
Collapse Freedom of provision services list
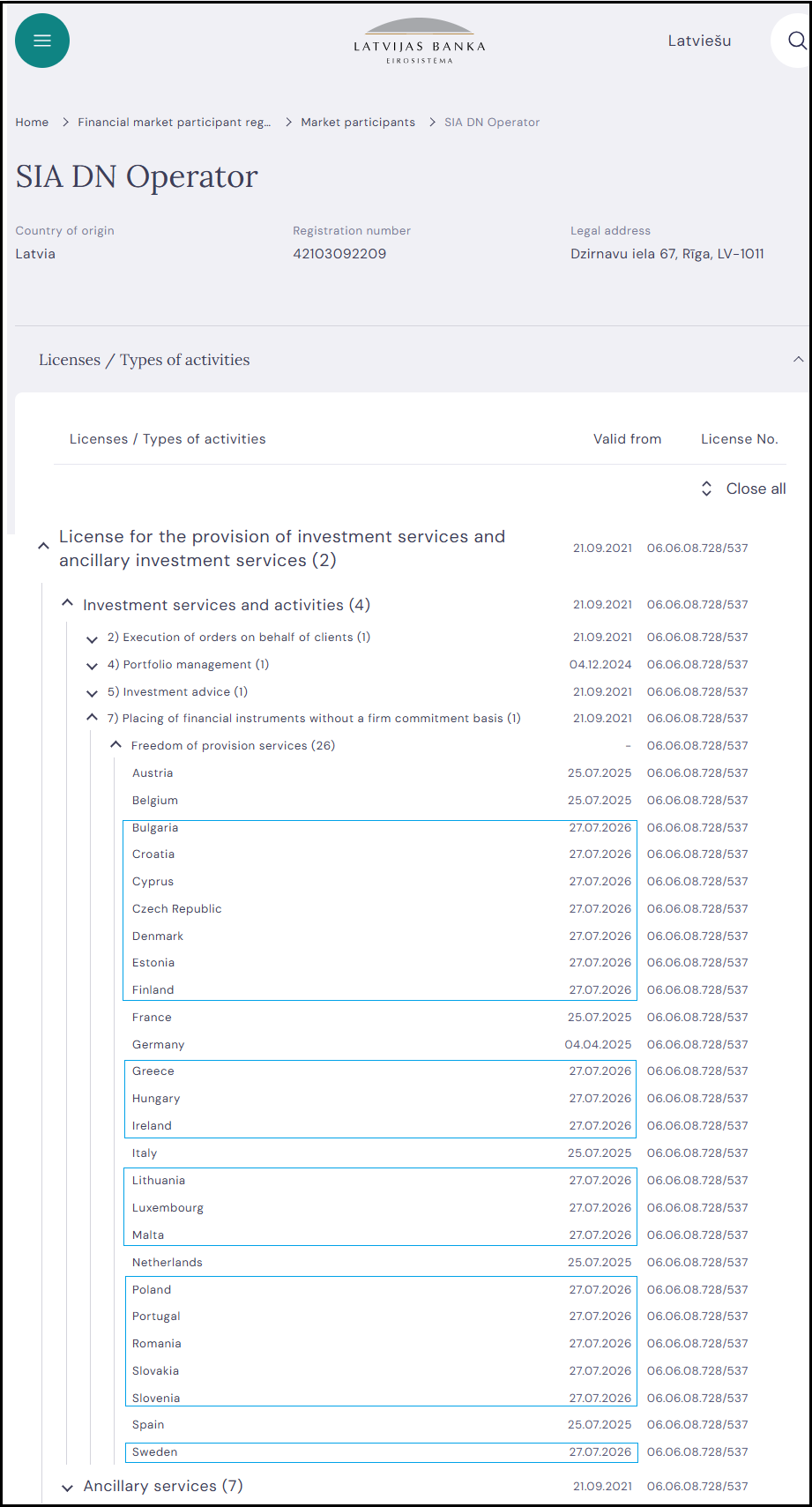(115, 745)
